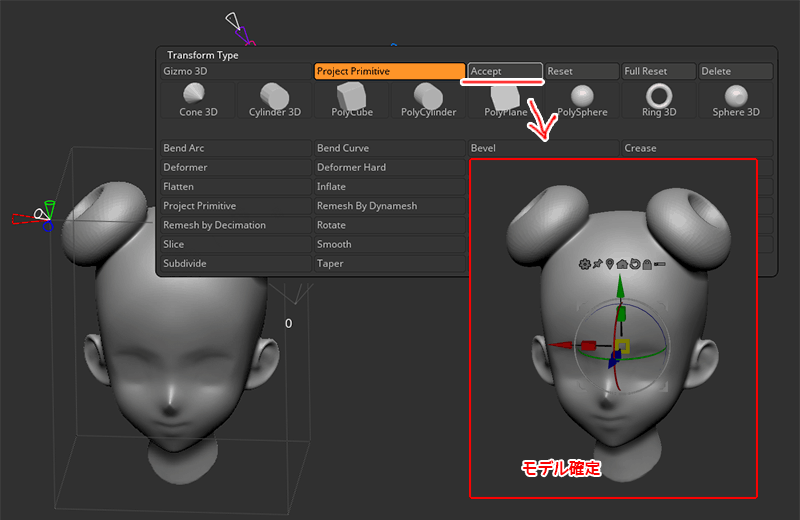Choose Bend Arc from deformer list

coord(235,148)
